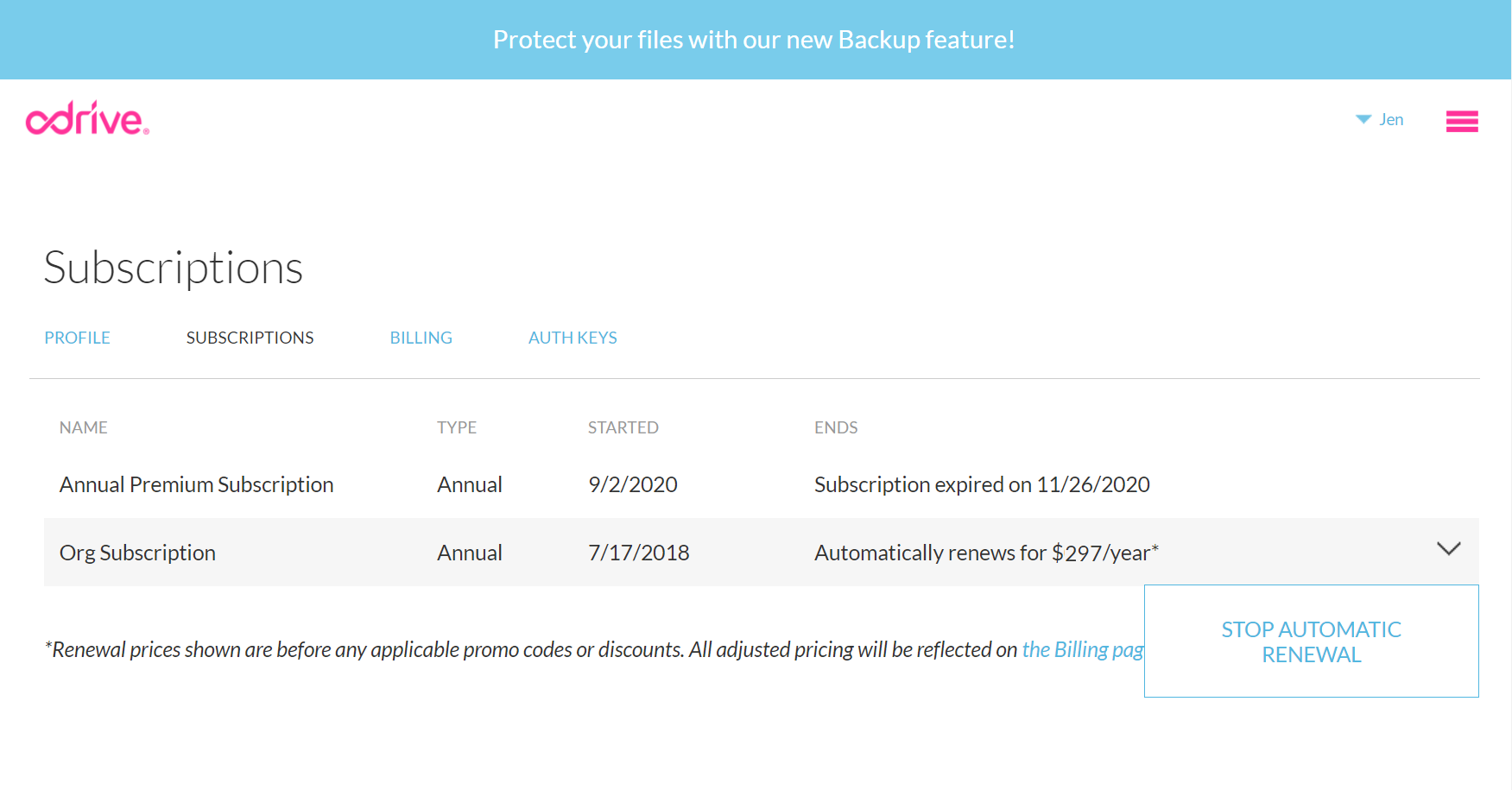Click the odrive logo

pos(87,119)
